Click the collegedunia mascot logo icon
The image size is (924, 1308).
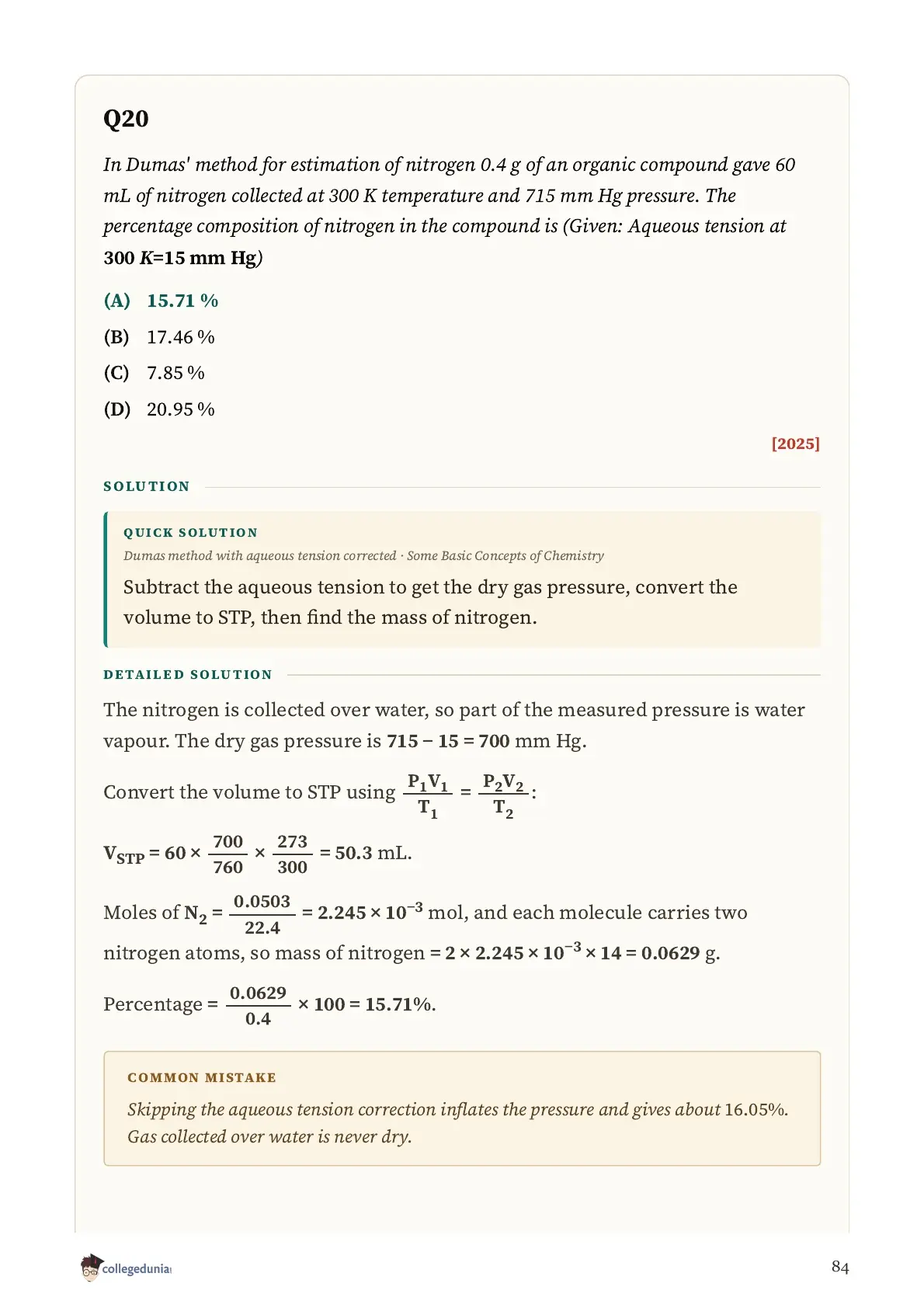(90, 1267)
